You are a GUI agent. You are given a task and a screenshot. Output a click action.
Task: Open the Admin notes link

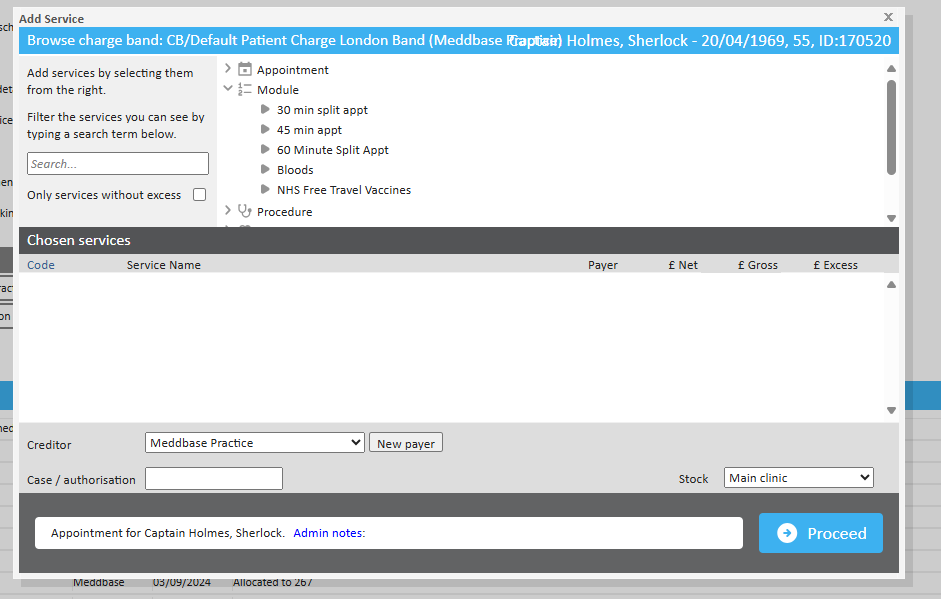coord(329,533)
